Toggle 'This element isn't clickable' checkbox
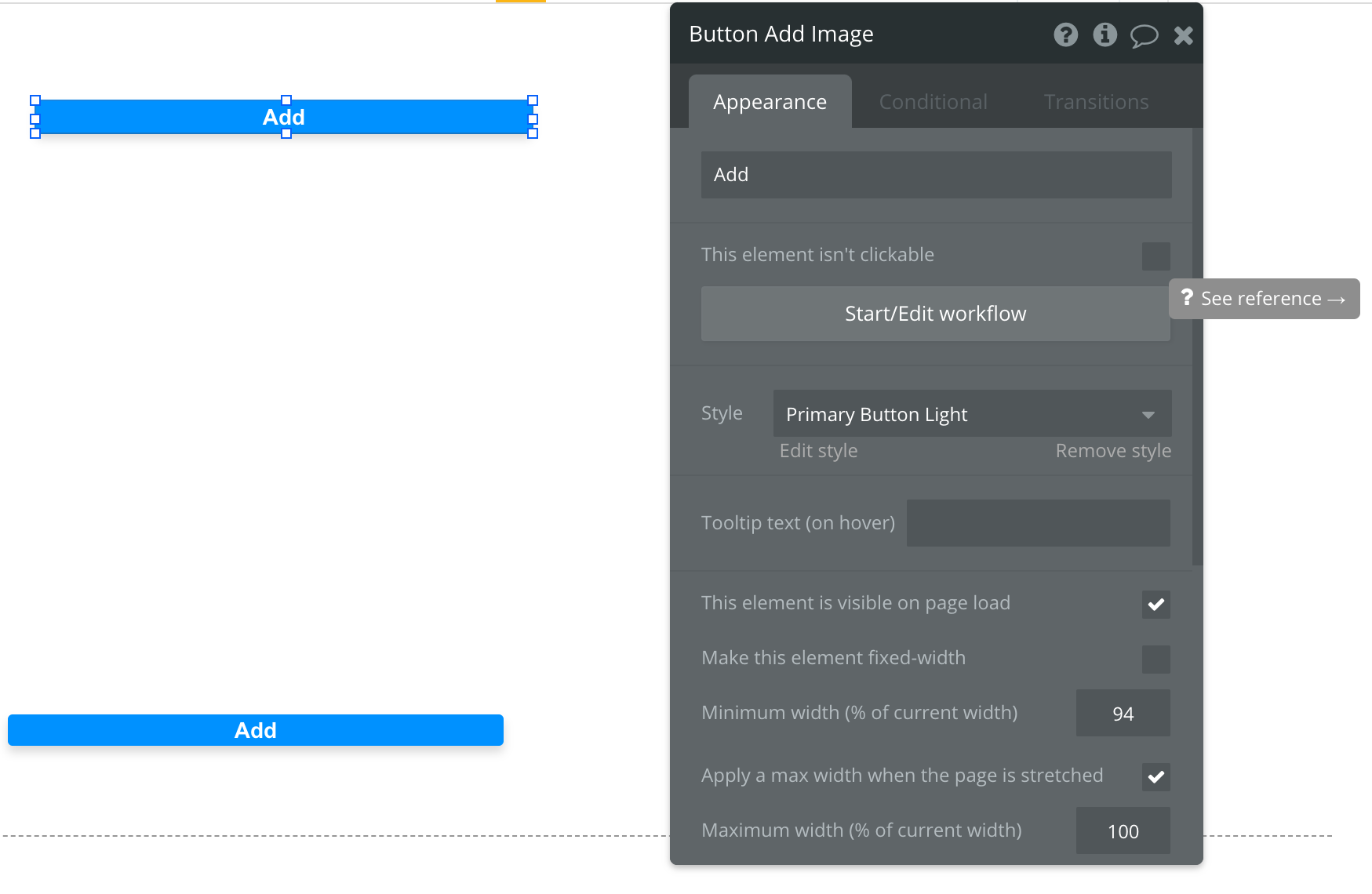Viewport: 1372px width, 894px height. click(x=1155, y=256)
